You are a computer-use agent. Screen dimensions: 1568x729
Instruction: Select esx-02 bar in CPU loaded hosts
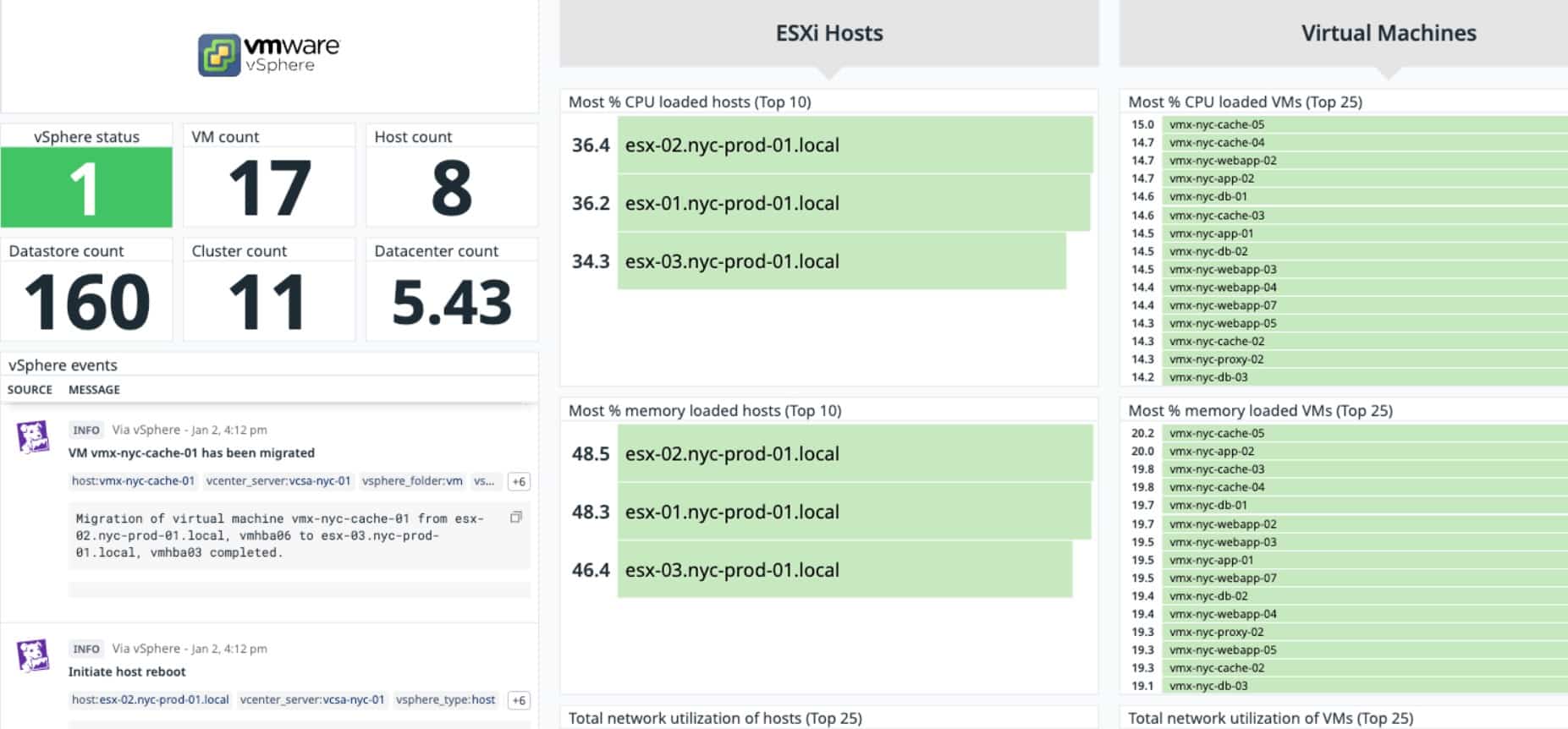[856, 145]
